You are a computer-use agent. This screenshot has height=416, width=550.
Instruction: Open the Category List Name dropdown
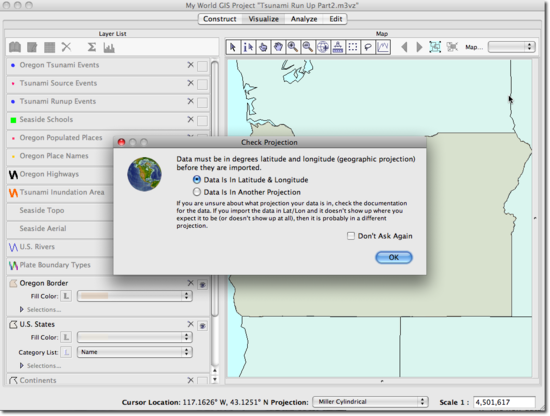point(135,352)
